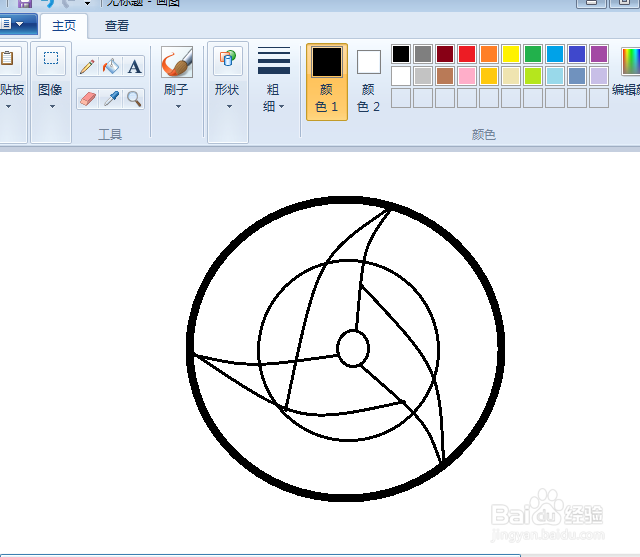Pick the lime color swatch
This screenshot has width=640, height=557.
(x=533, y=76)
